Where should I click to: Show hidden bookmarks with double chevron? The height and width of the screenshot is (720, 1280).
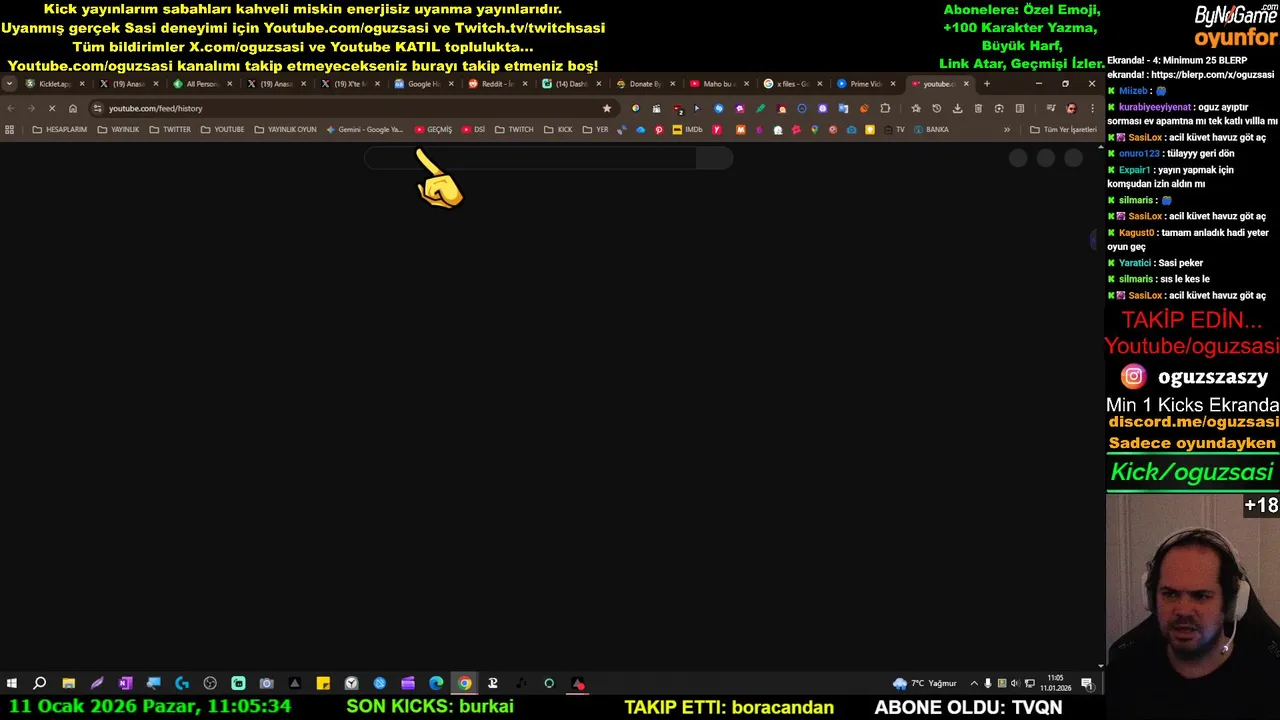coord(1006,129)
